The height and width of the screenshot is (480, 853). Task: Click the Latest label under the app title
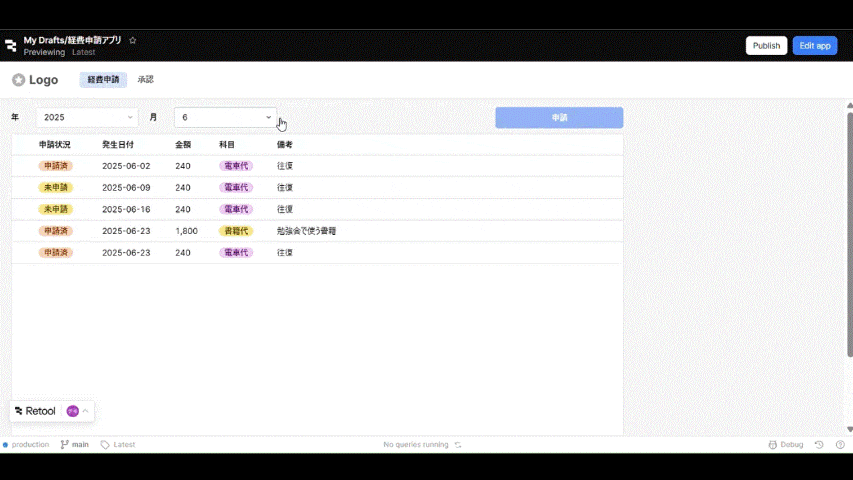click(84, 52)
